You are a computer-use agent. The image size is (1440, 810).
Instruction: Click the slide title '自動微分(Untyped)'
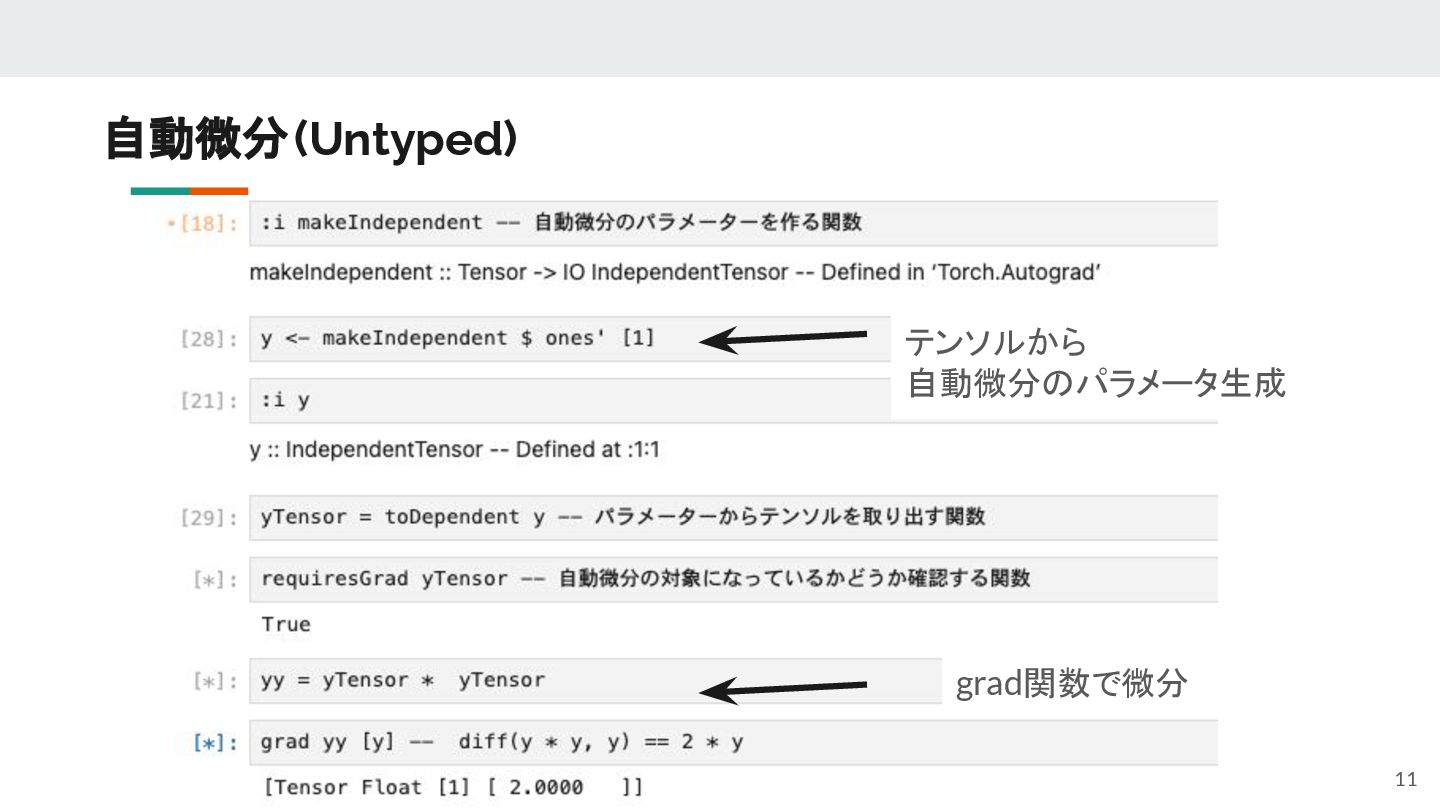pos(311,140)
